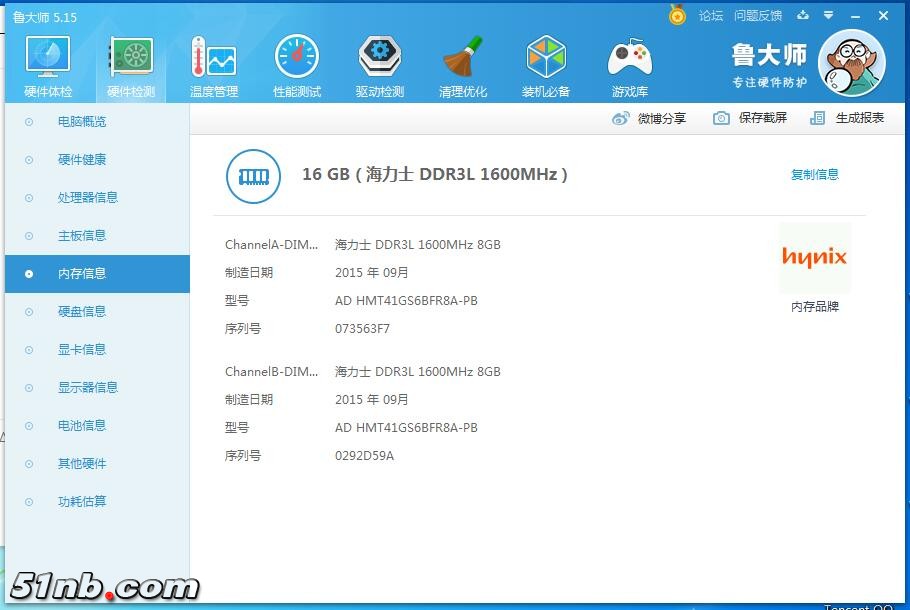Click the 鲁大师 mascot avatar

851,62
